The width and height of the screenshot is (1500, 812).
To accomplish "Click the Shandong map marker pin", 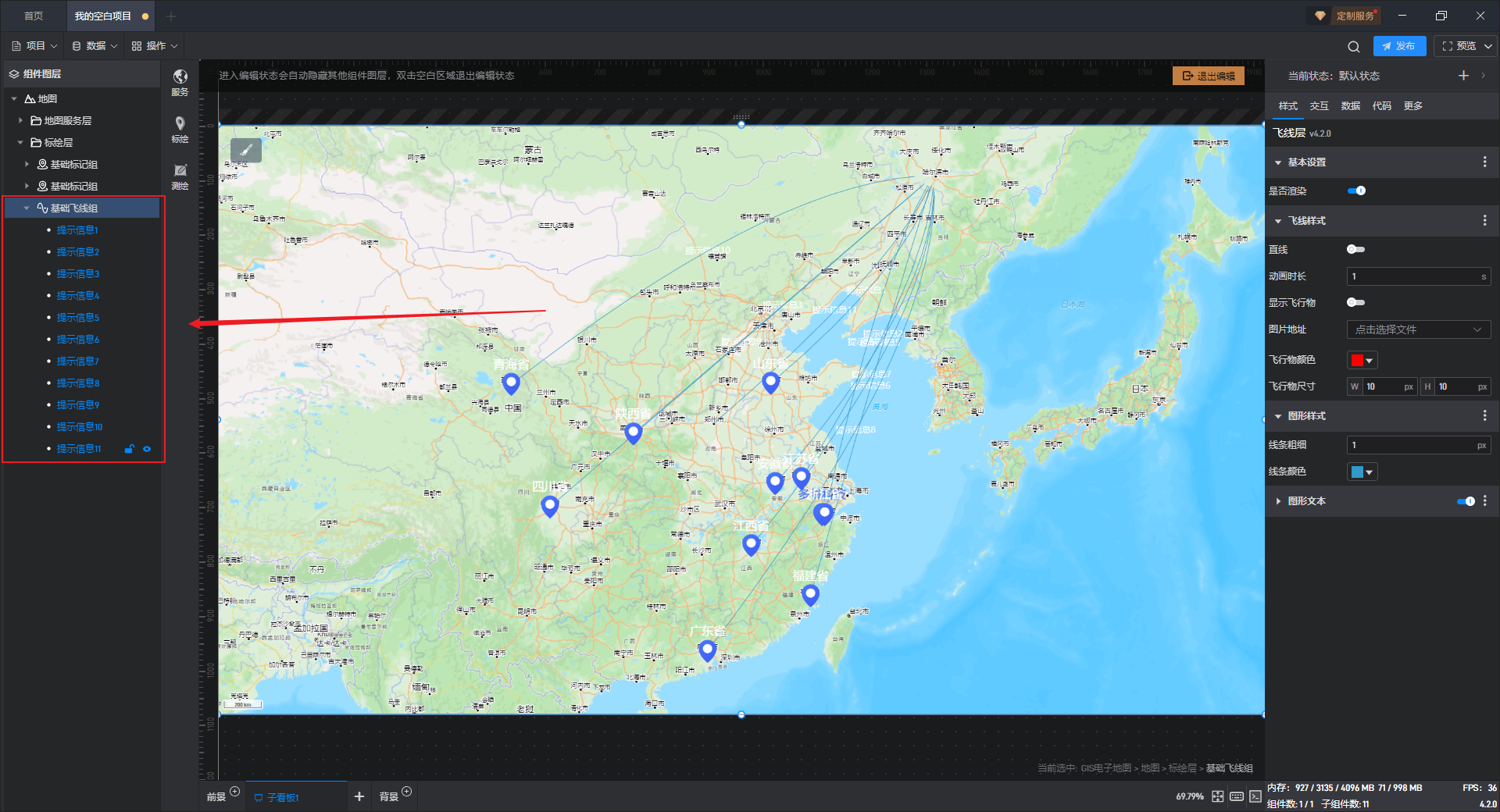I will point(771,382).
